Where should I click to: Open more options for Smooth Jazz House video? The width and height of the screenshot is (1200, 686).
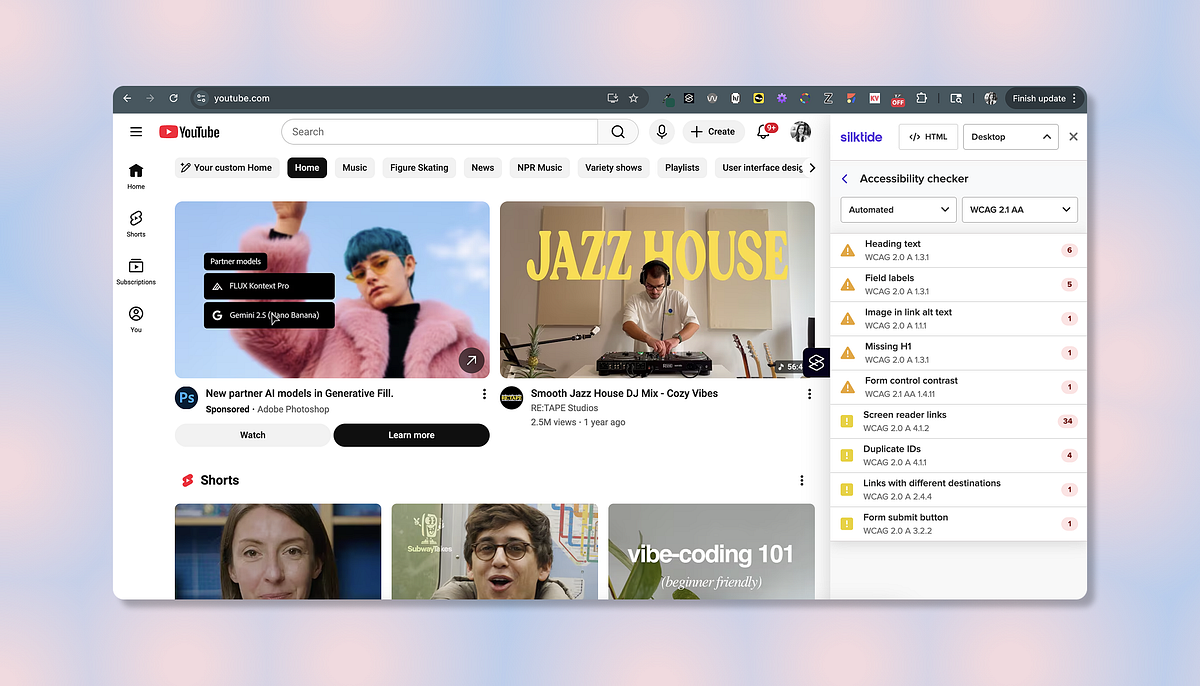(x=809, y=394)
